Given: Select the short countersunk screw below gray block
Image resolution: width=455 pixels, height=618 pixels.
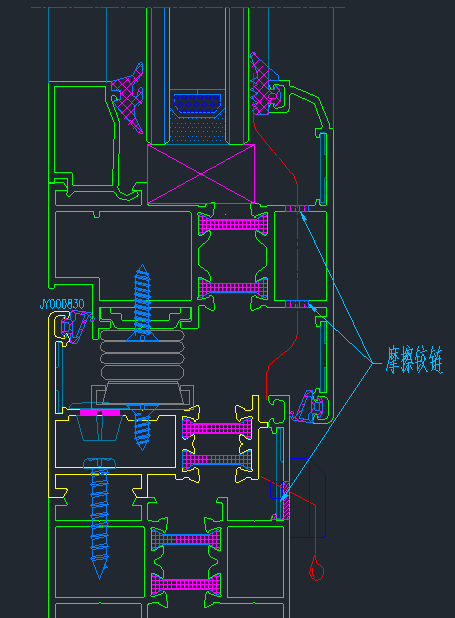Looking at the screenshot, I should coord(142,427).
